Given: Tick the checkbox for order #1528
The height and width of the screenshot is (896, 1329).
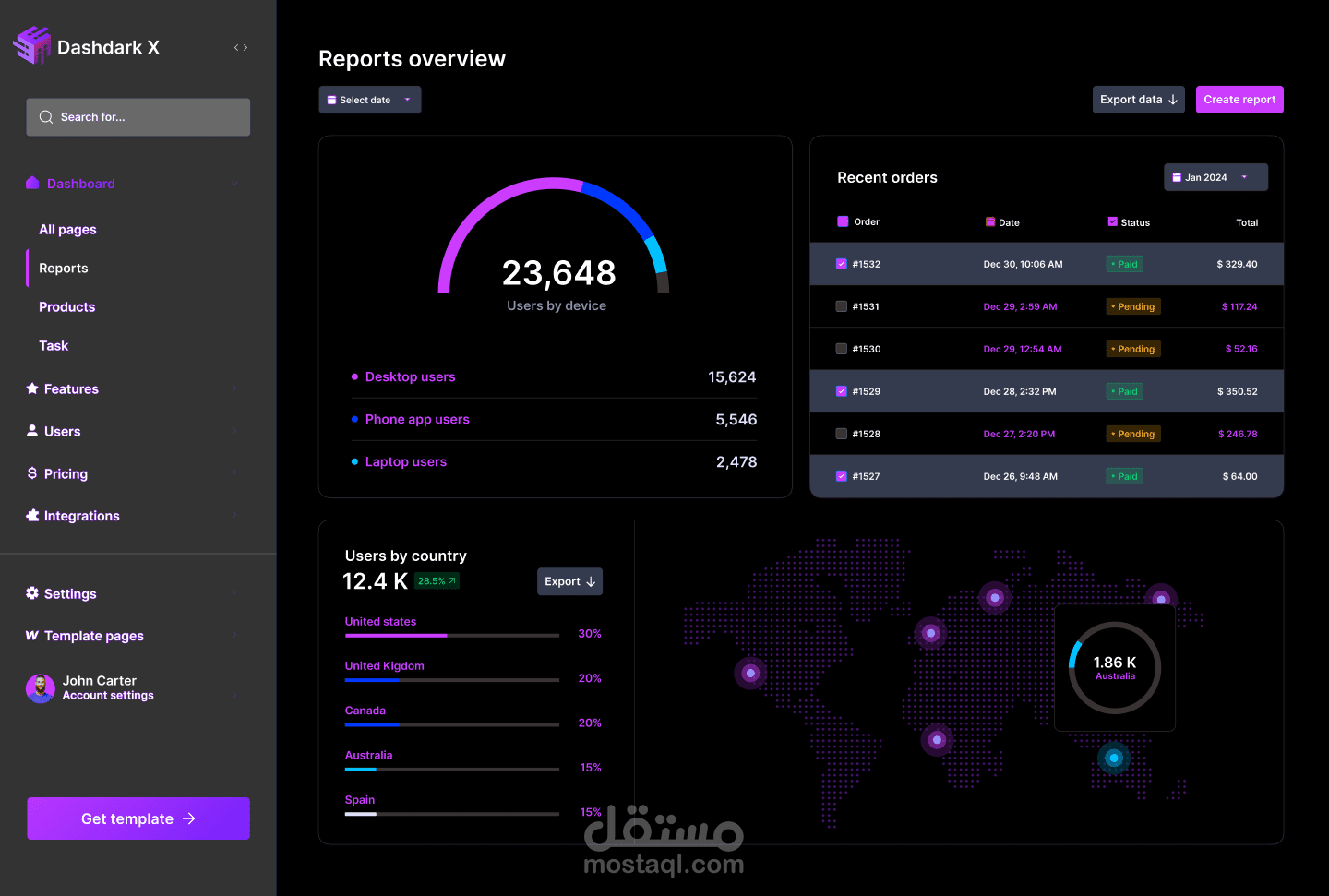Looking at the screenshot, I should pyautogui.click(x=842, y=434).
